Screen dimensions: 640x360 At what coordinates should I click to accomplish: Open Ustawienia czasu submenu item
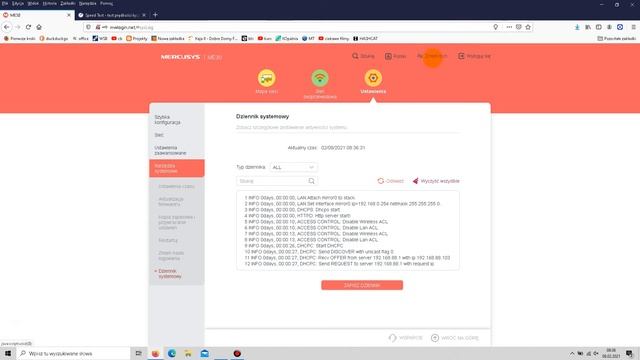[177, 186]
